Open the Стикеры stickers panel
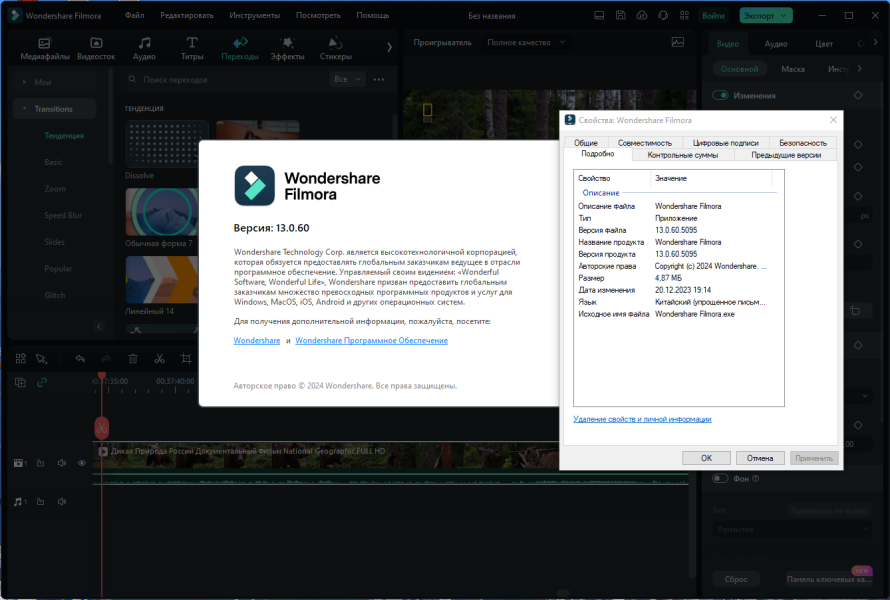Viewport: 890px width, 600px height. [335, 48]
